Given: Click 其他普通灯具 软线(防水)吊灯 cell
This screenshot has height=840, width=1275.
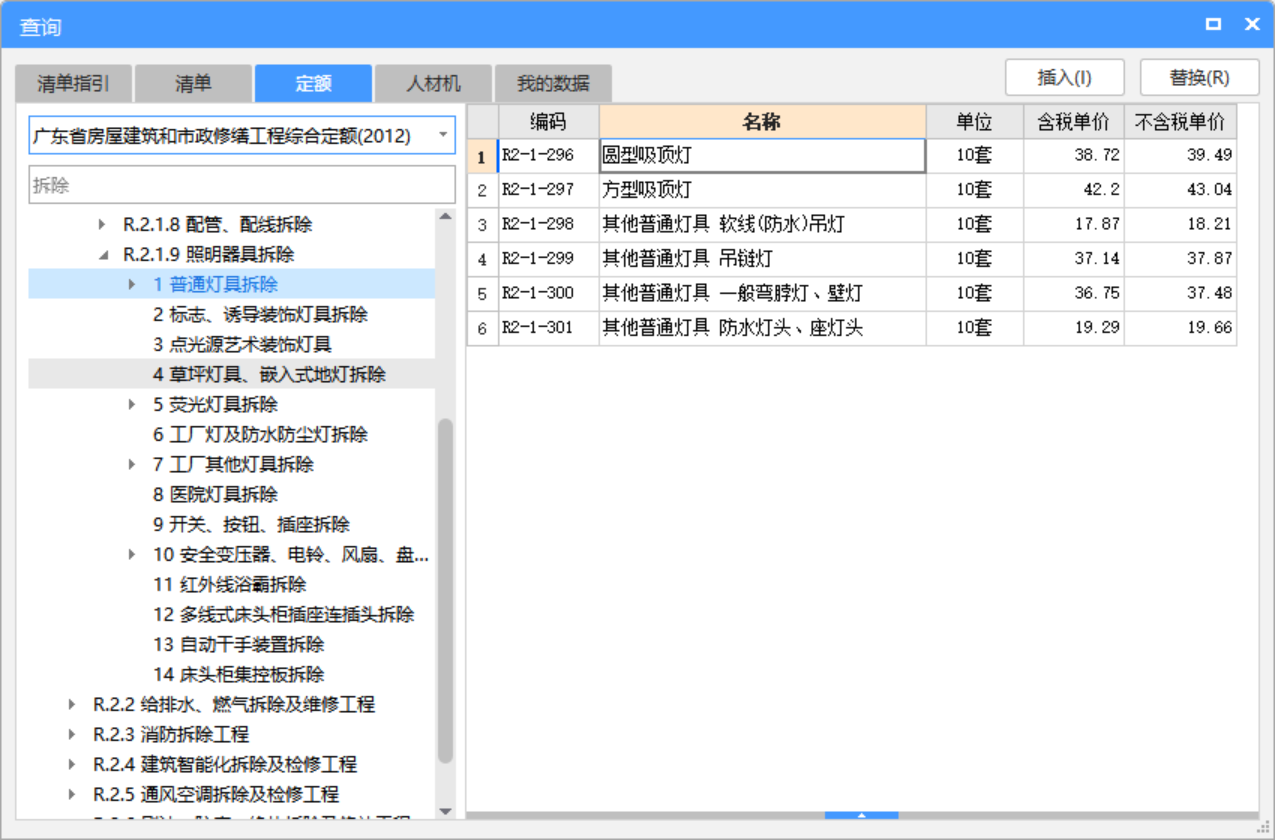Looking at the screenshot, I should [762, 225].
